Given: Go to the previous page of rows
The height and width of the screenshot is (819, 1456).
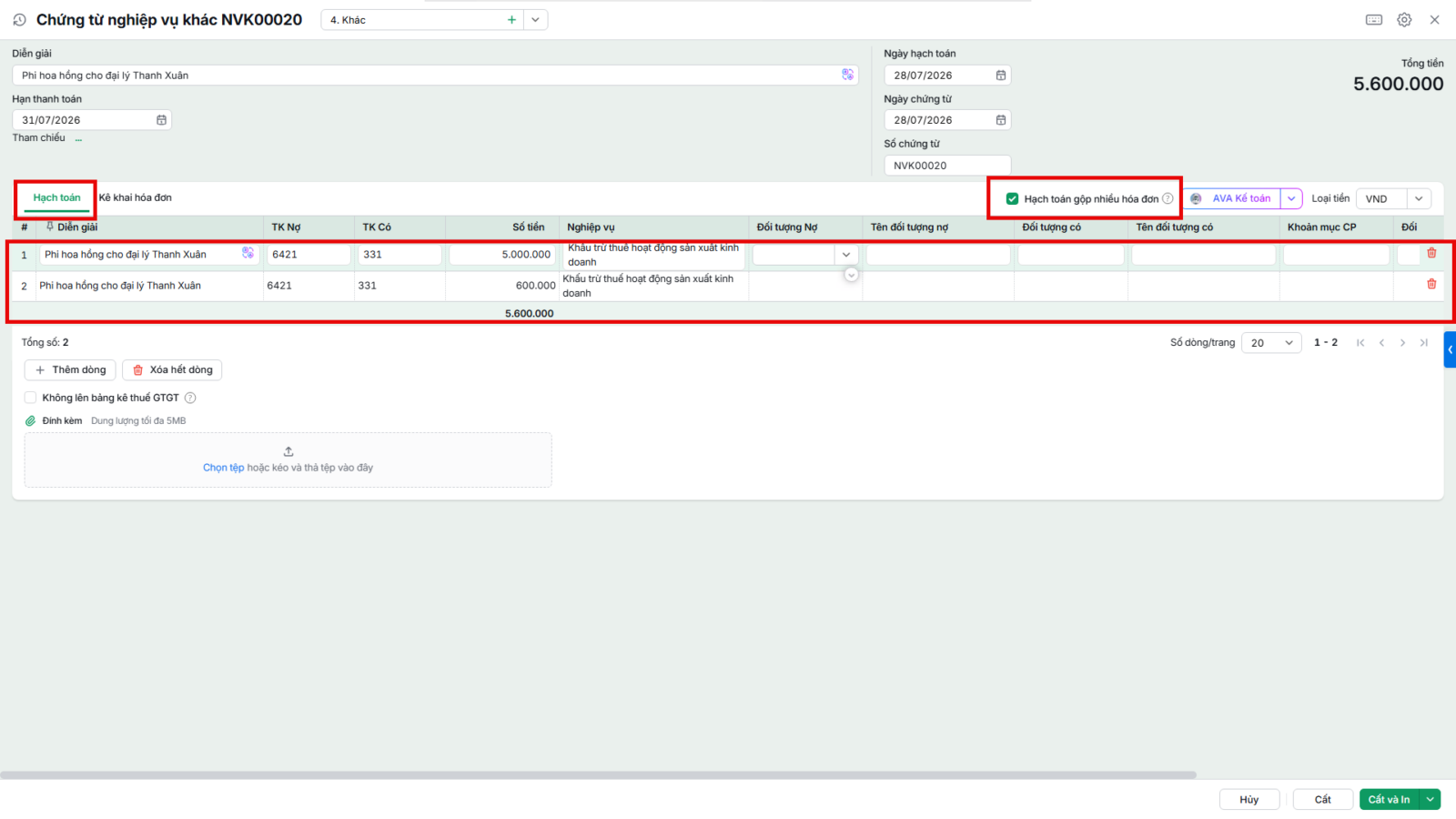Looking at the screenshot, I should coord(1381,343).
